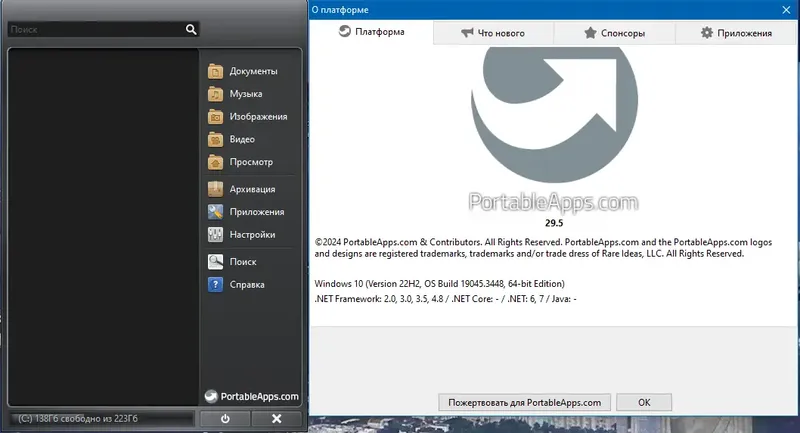Open the Изображения folder icon

pyautogui.click(x=215, y=117)
